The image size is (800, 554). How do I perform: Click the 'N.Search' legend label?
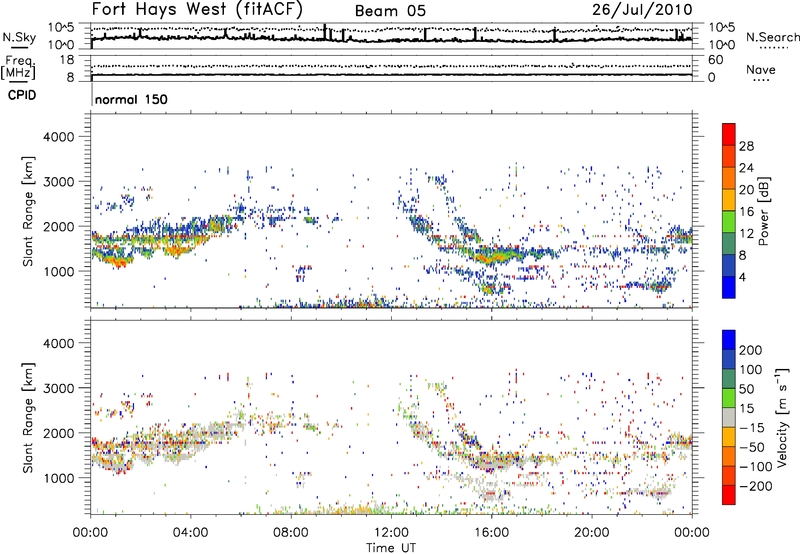tap(772, 37)
